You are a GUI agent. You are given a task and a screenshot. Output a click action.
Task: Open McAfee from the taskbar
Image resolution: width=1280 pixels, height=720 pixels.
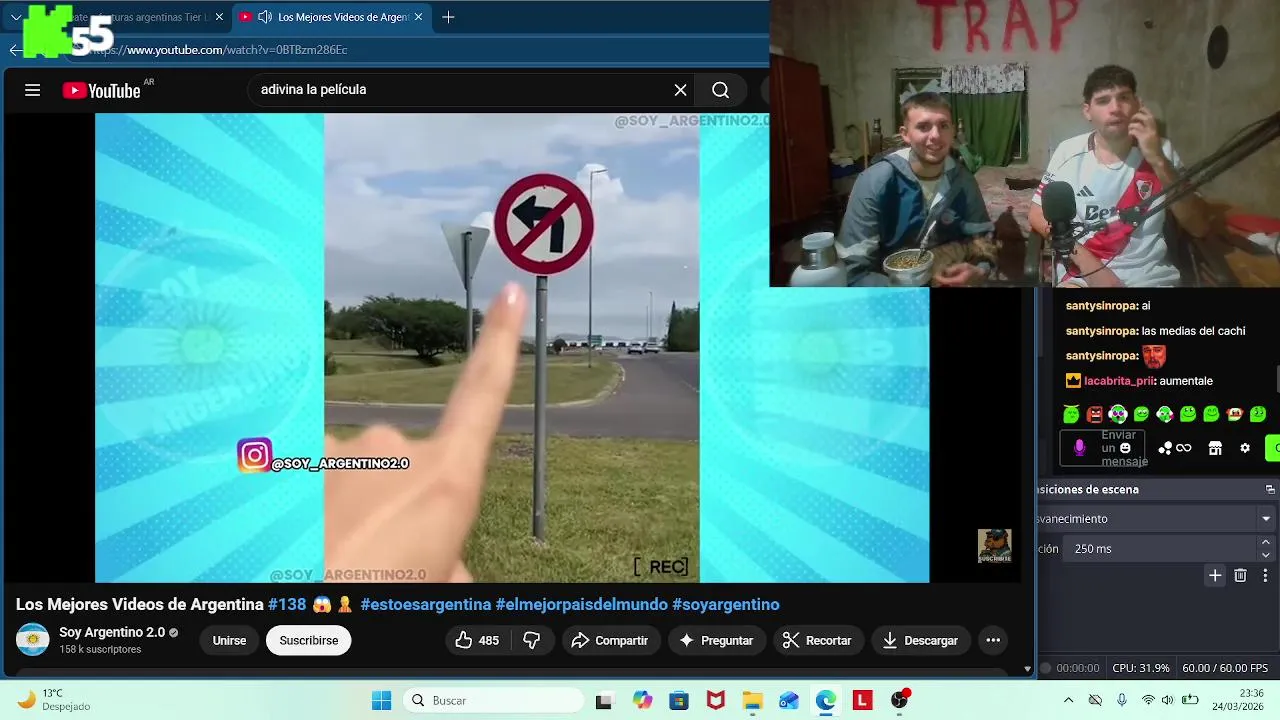716,700
